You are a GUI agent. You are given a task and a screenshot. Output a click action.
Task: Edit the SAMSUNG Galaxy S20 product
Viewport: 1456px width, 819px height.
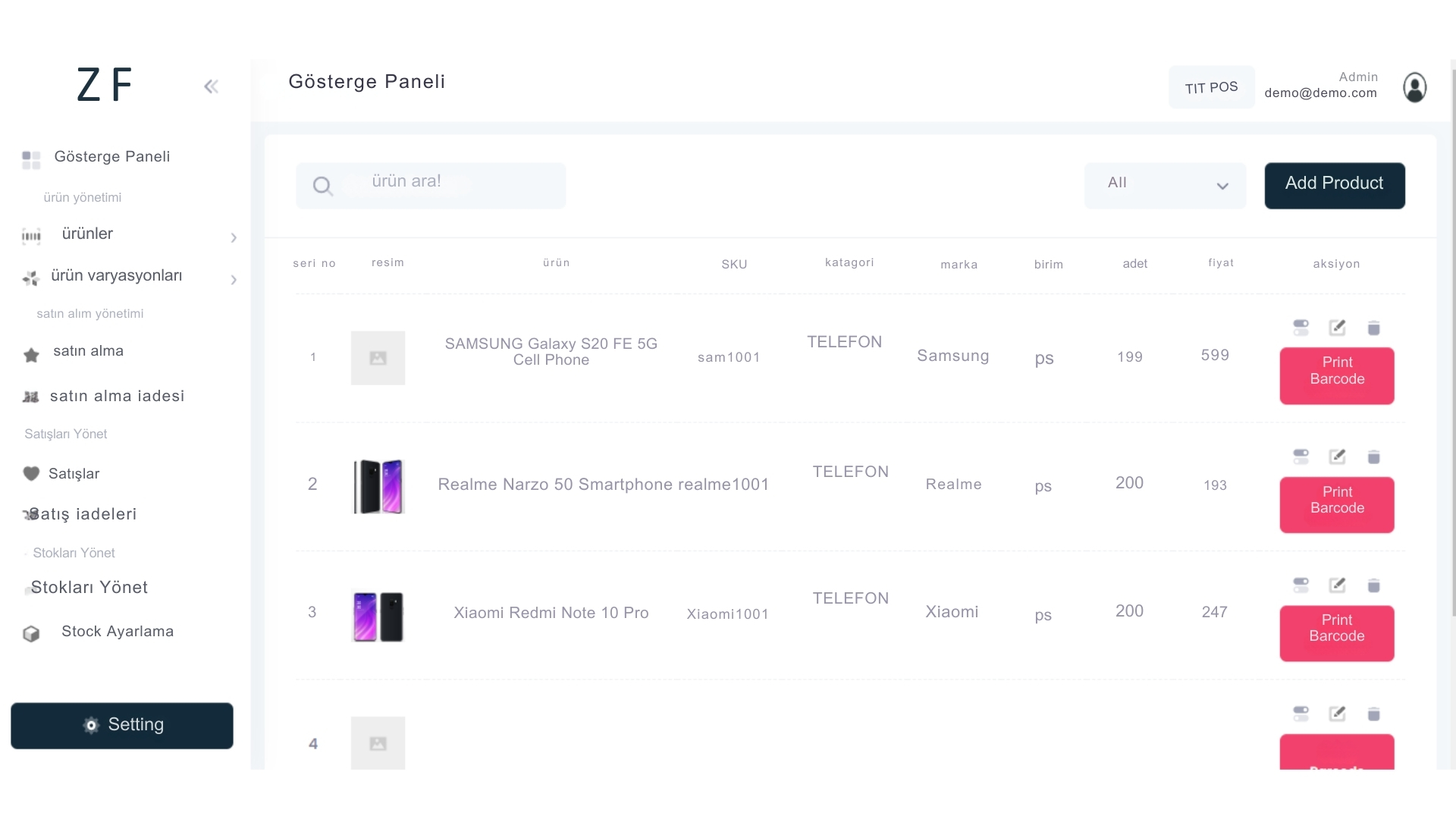tap(1337, 328)
